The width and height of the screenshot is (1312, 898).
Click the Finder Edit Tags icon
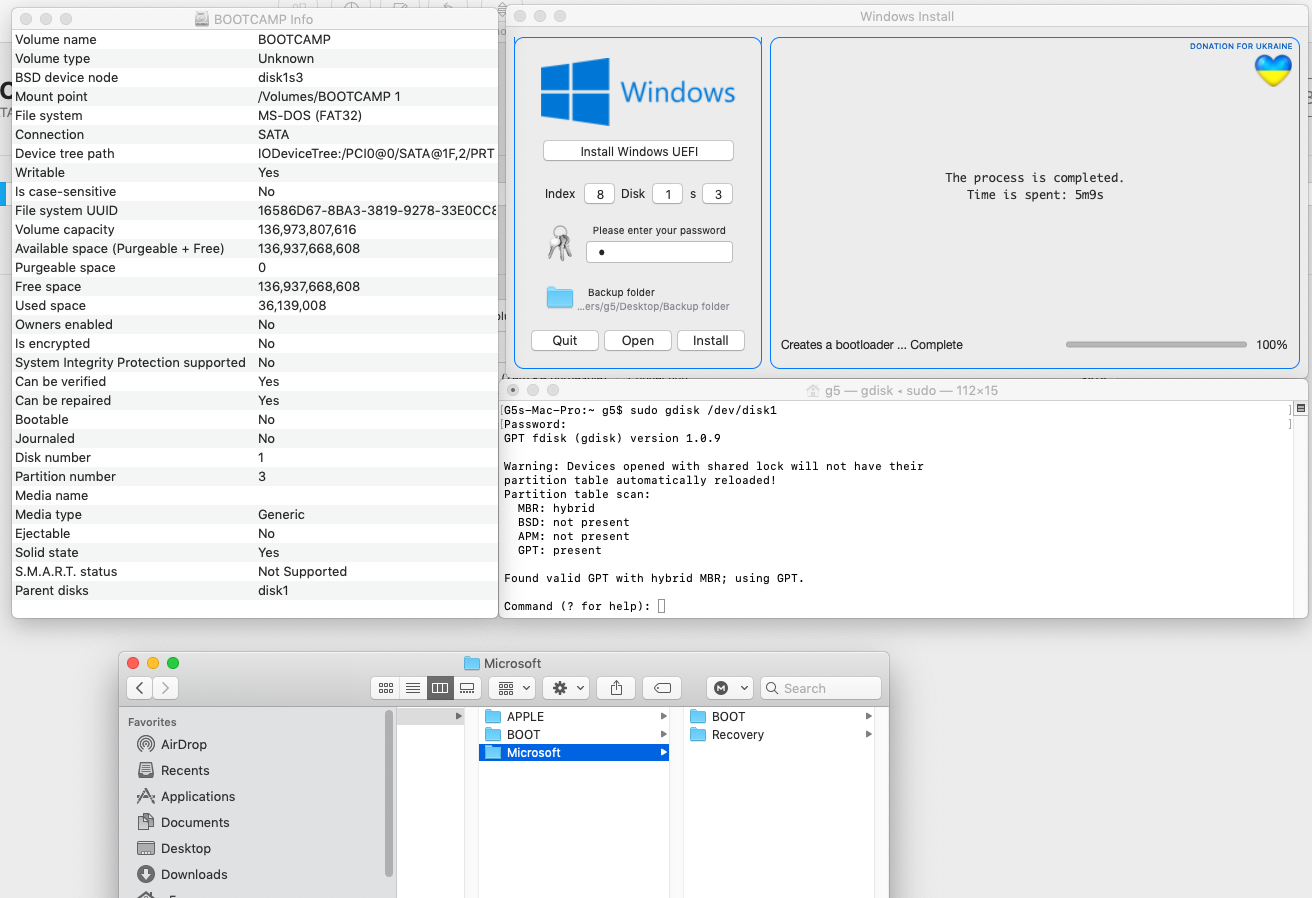point(661,688)
